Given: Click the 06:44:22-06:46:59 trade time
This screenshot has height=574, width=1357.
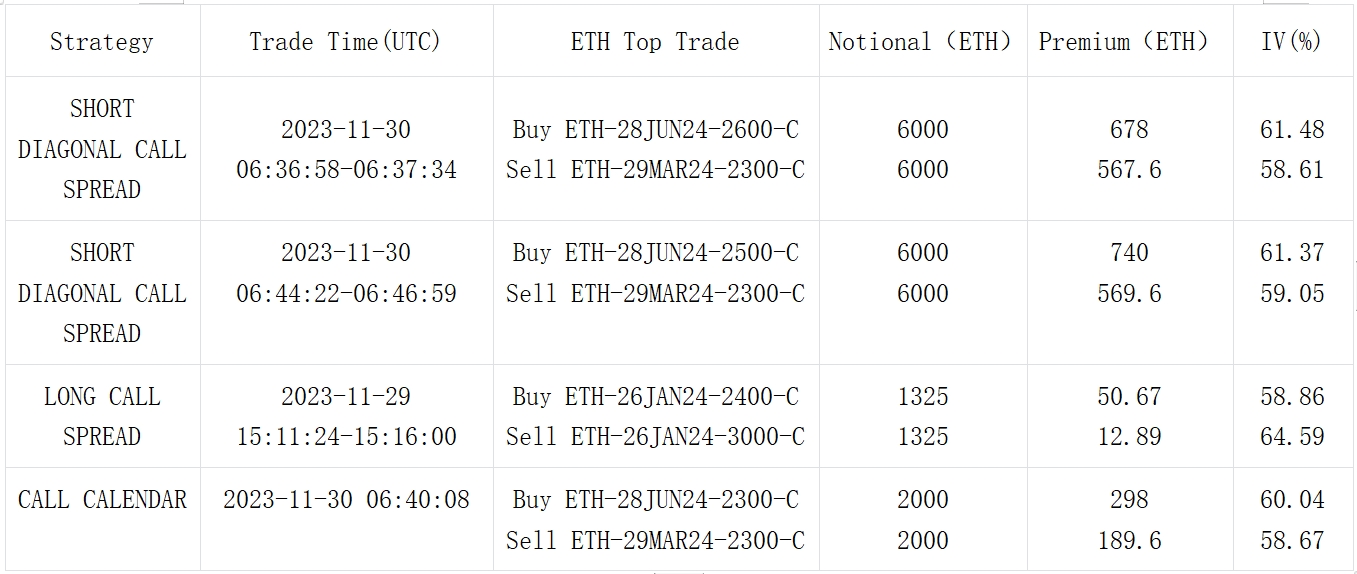Looking at the screenshot, I should point(346,294).
